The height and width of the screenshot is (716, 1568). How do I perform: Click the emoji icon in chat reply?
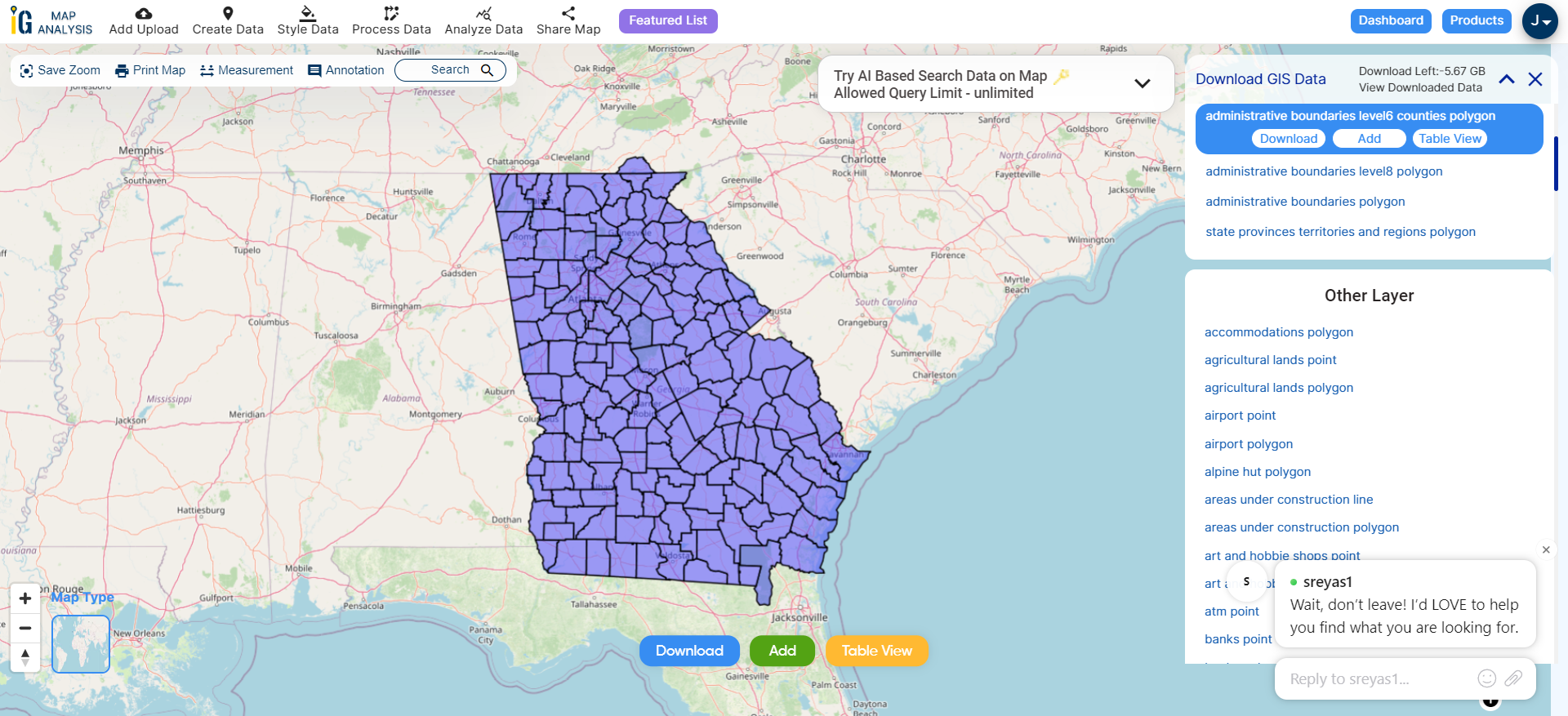(x=1487, y=678)
